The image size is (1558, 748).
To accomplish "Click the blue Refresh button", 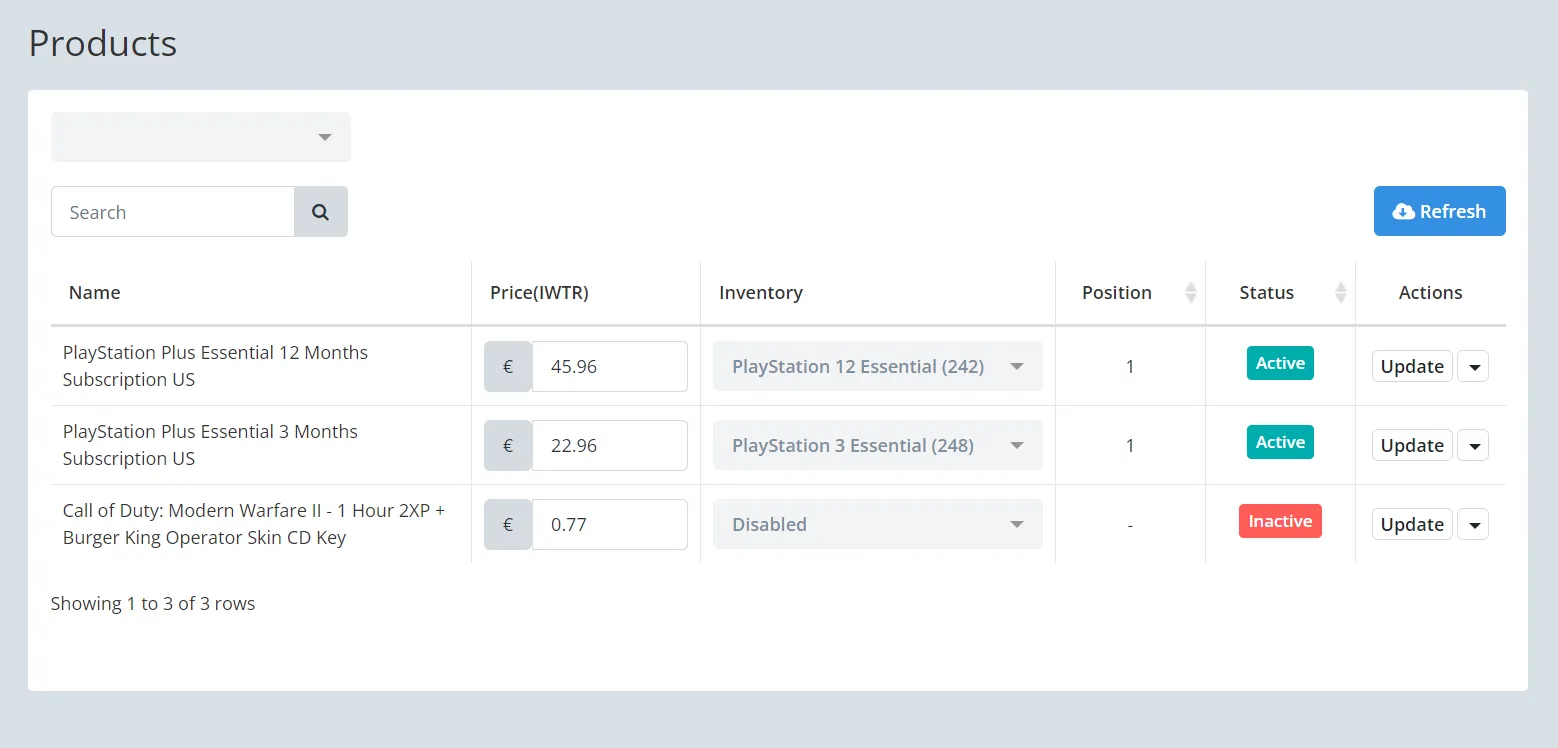I will pyautogui.click(x=1440, y=211).
